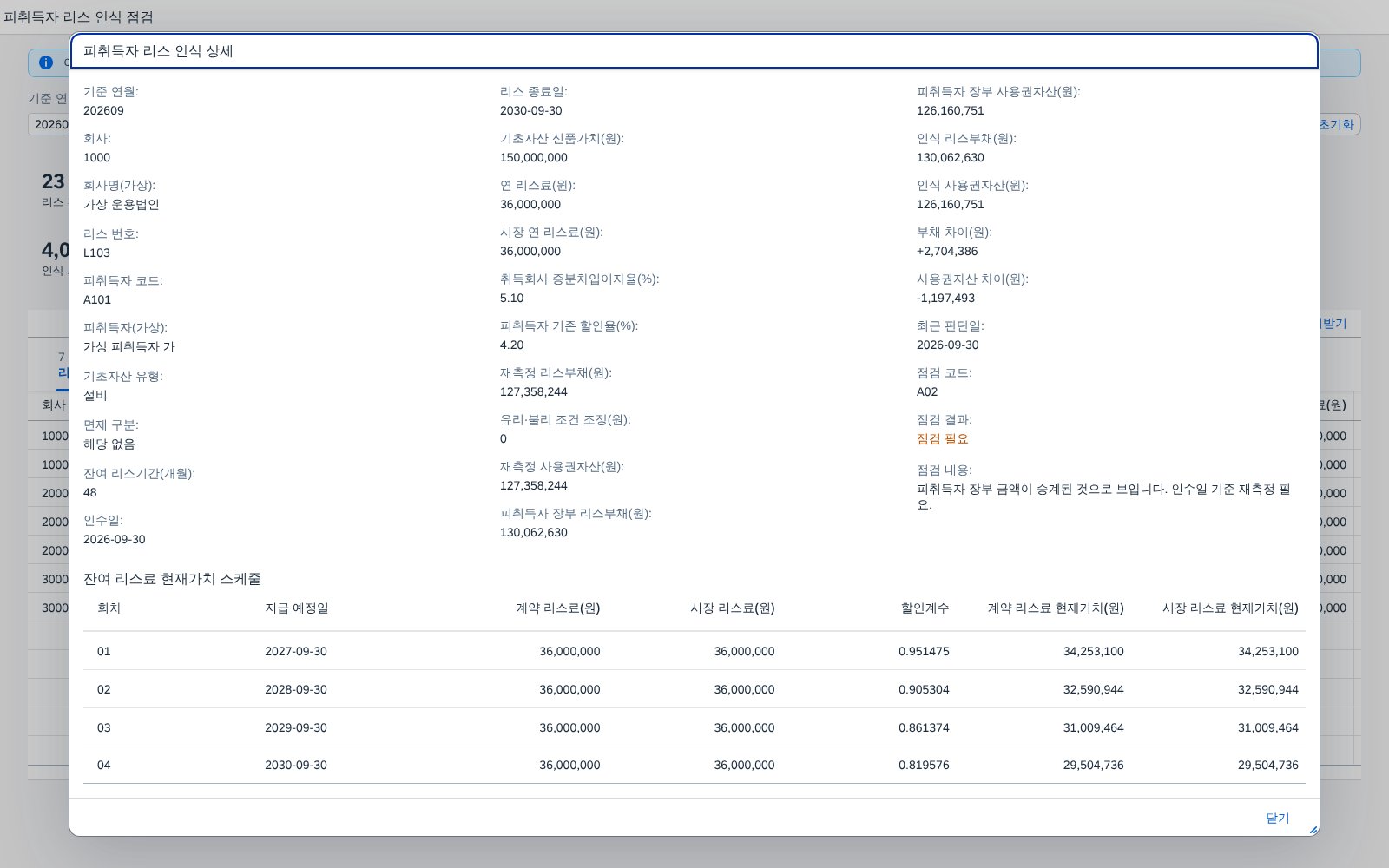The image size is (1389, 868).
Task: Click the 계약 리스료 현재가치(원) column header
Action: (x=1056, y=608)
